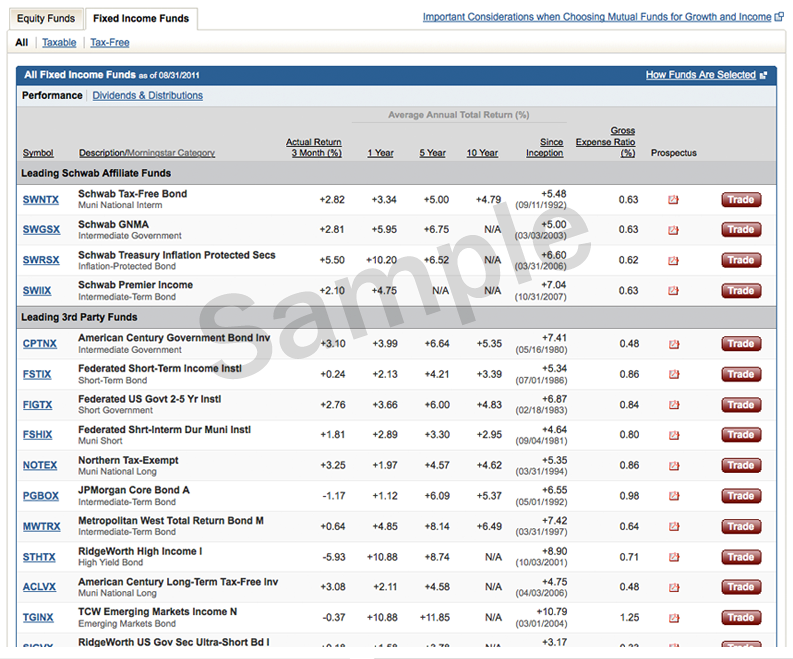The width and height of the screenshot is (793, 659).
Task: Open the SWGSX symbol link
Action: click(41, 230)
